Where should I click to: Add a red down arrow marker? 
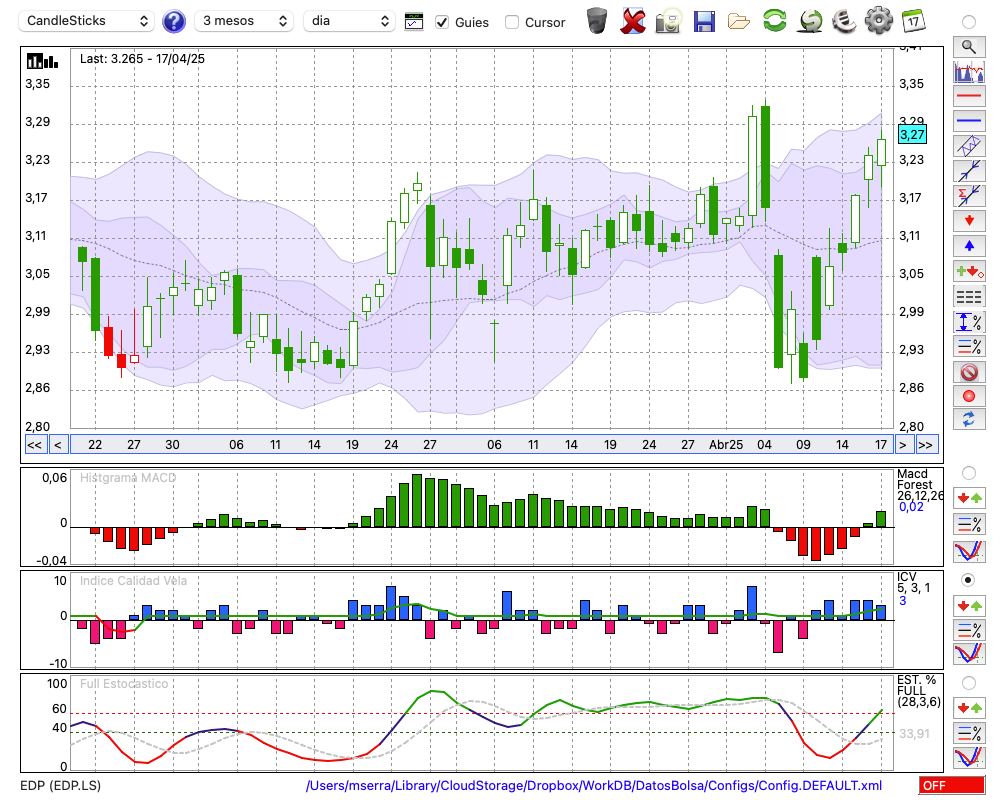969,221
